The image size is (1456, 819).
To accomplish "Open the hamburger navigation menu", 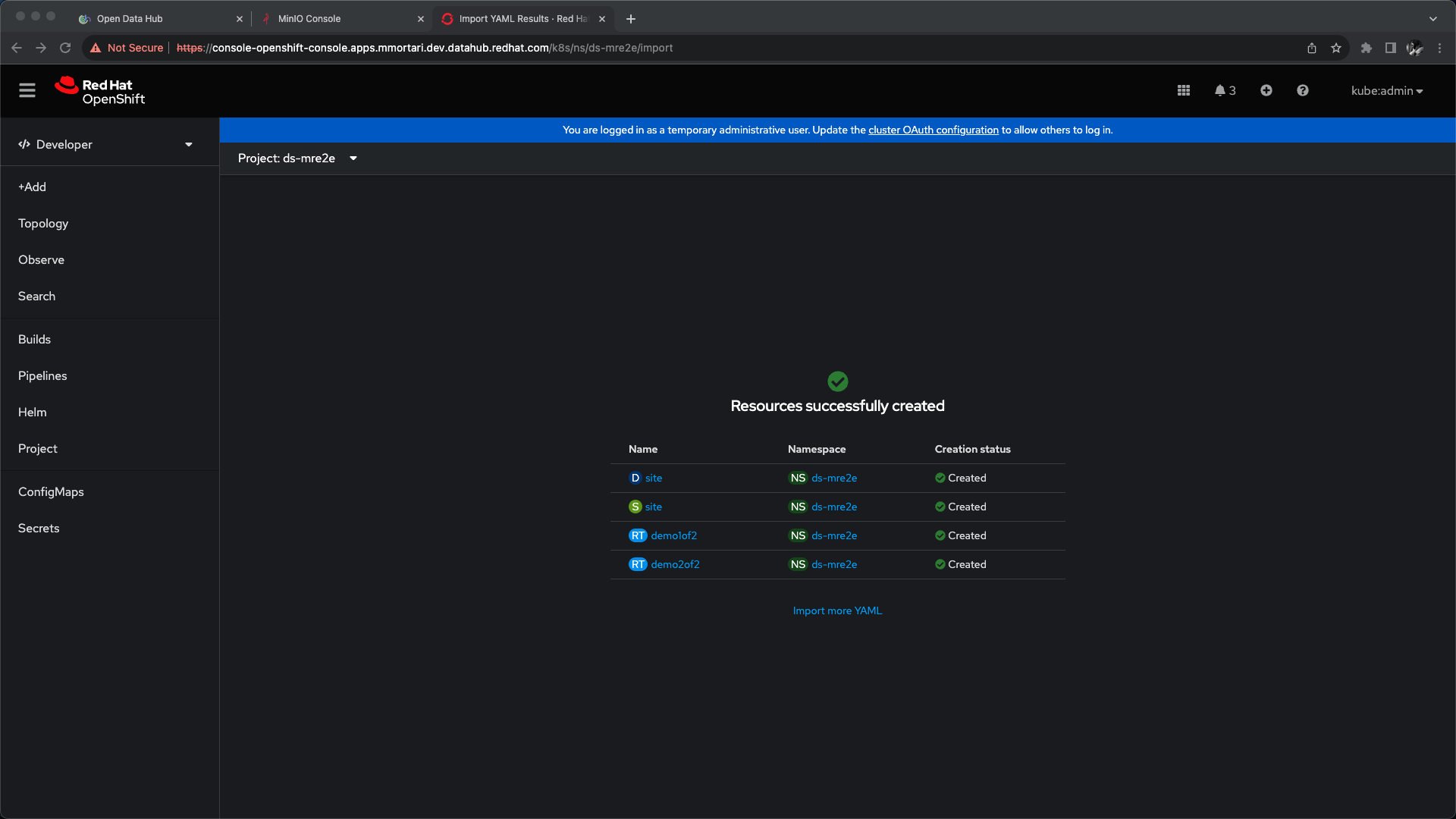I will pos(27,90).
